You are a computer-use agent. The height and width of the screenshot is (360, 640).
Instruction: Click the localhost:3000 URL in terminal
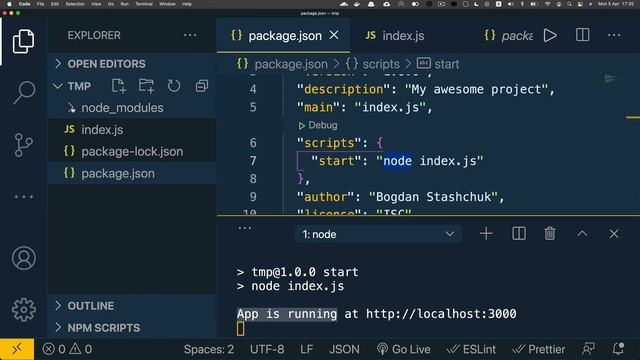pos(441,314)
